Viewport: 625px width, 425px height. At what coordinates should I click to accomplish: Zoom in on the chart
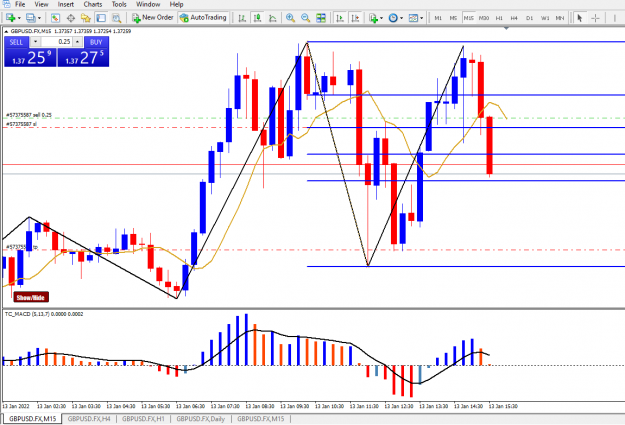point(290,18)
